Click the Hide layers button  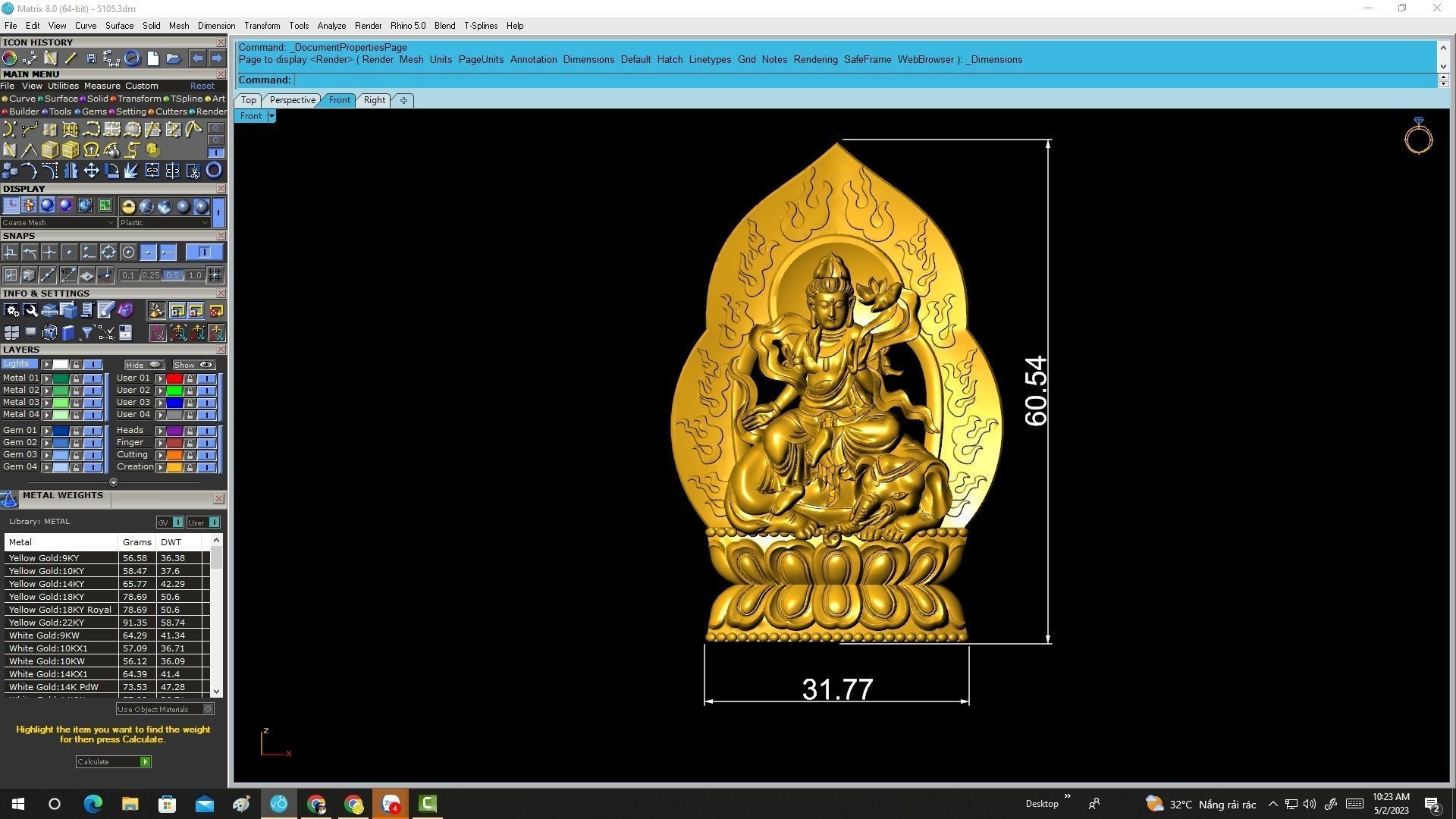coord(145,365)
